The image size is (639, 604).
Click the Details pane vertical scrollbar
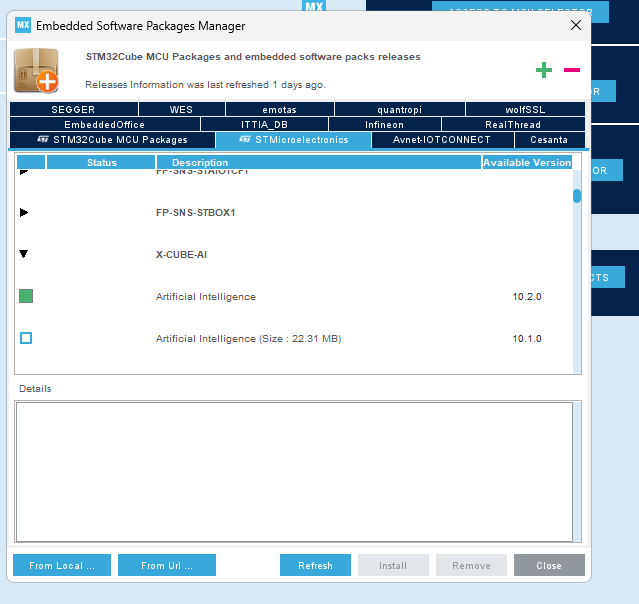coord(577,472)
